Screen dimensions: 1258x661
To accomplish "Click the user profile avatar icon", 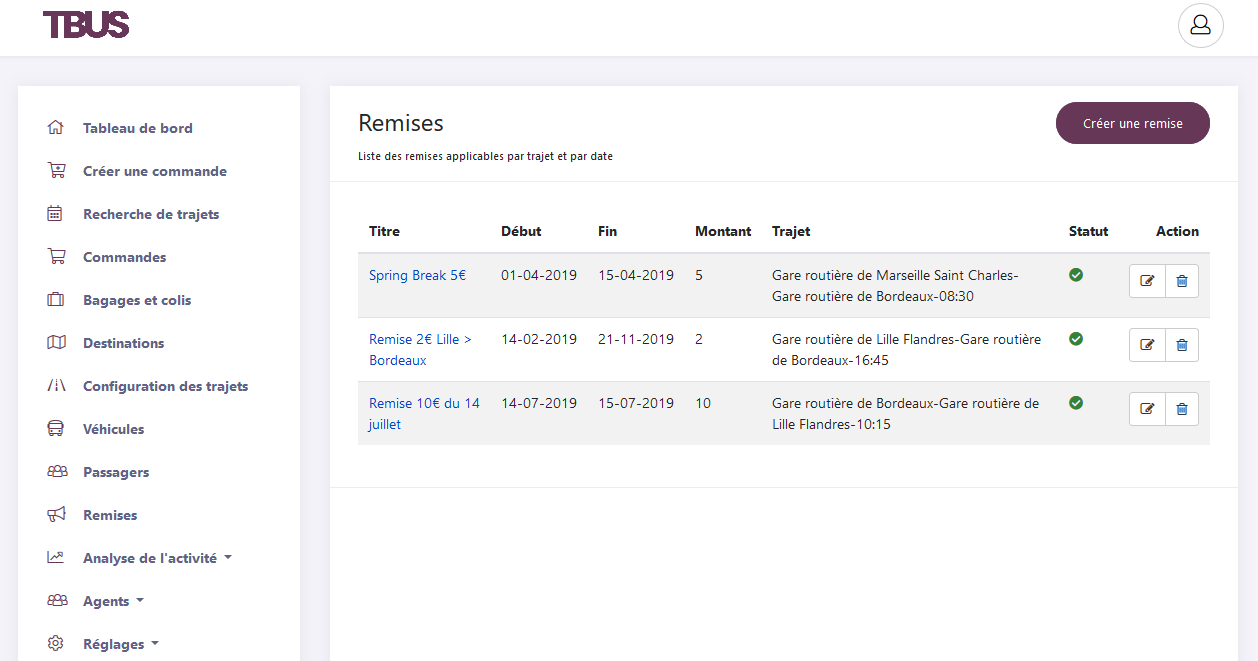I will (x=1200, y=26).
